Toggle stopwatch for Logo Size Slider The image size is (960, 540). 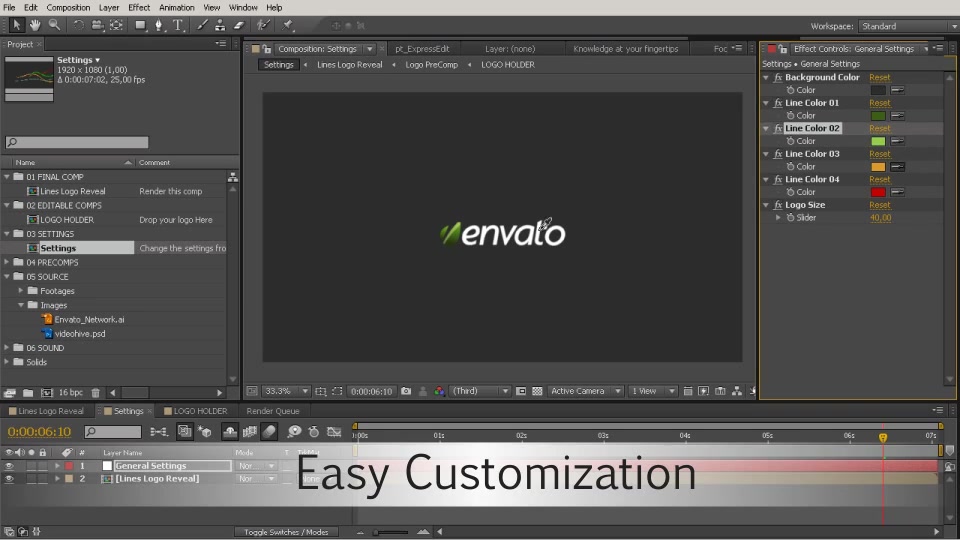790,217
